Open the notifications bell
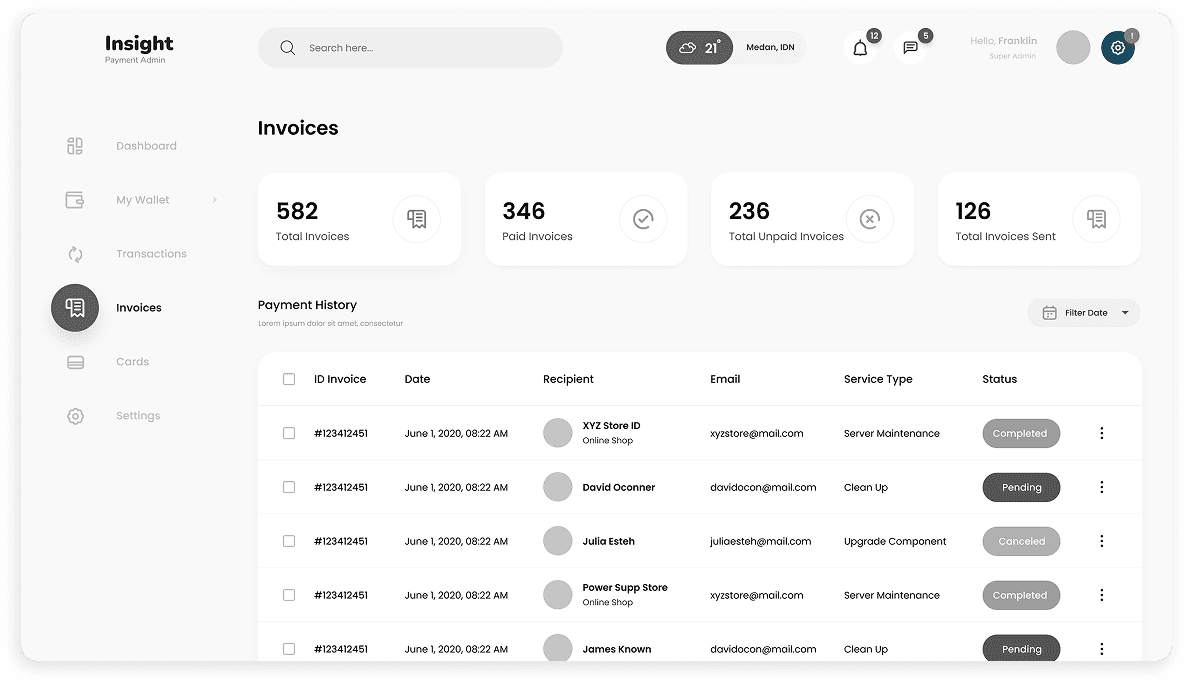 tap(860, 47)
